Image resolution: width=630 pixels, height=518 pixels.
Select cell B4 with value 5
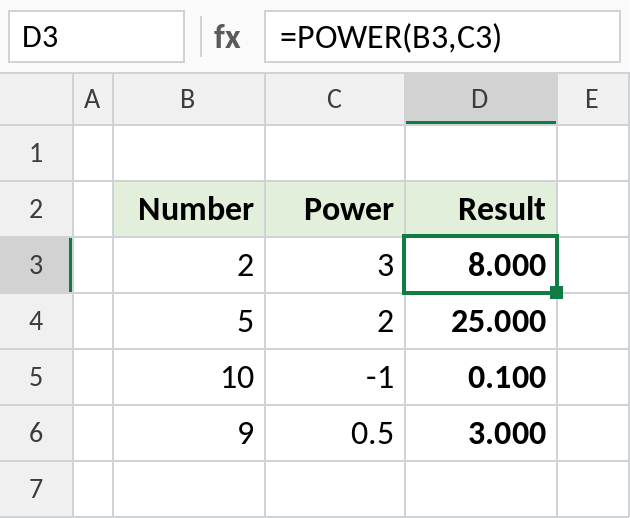[x=189, y=321]
